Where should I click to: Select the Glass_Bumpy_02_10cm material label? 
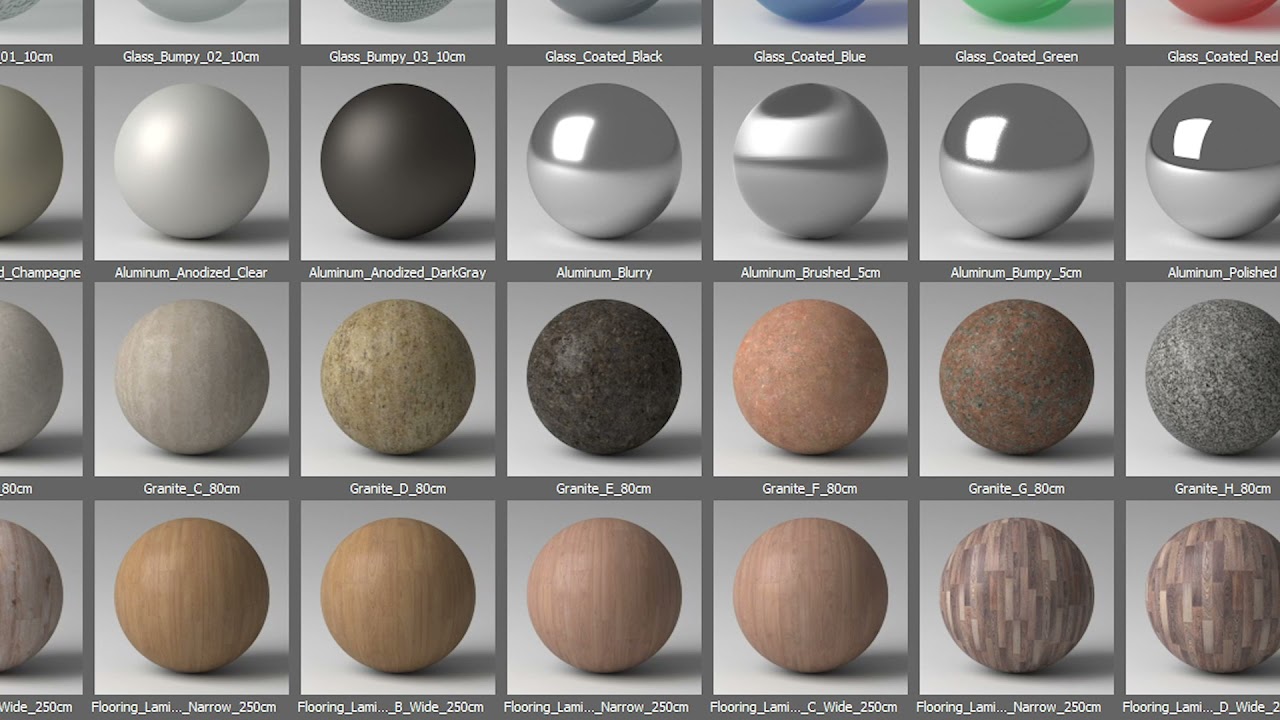click(191, 57)
